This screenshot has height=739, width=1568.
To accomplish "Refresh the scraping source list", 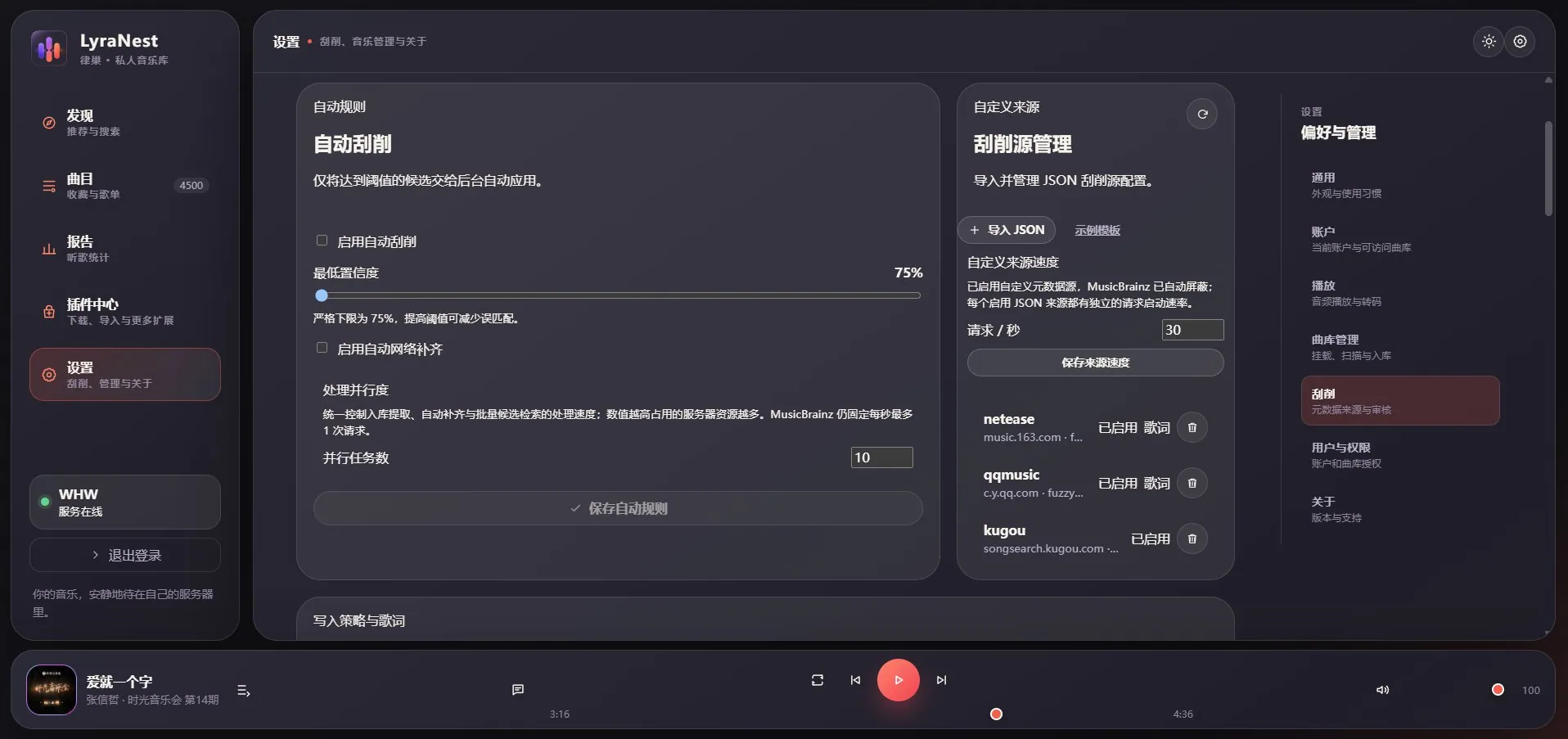I will coord(1202,115).
